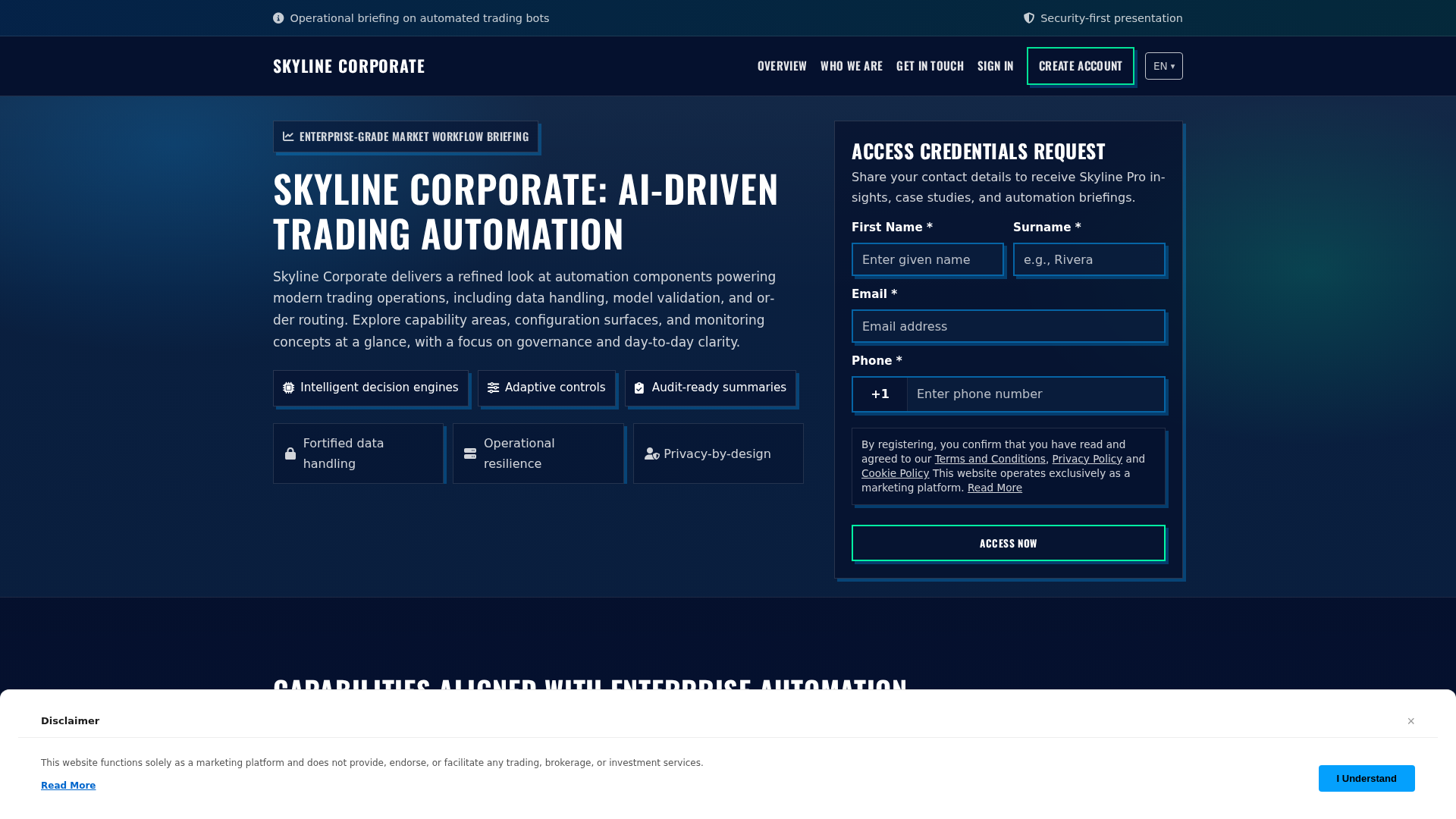The image size is (1456, 819).
Task: Click the Skyline Corporate logo text
Action: pyautogui.click(x=349, y=66)
